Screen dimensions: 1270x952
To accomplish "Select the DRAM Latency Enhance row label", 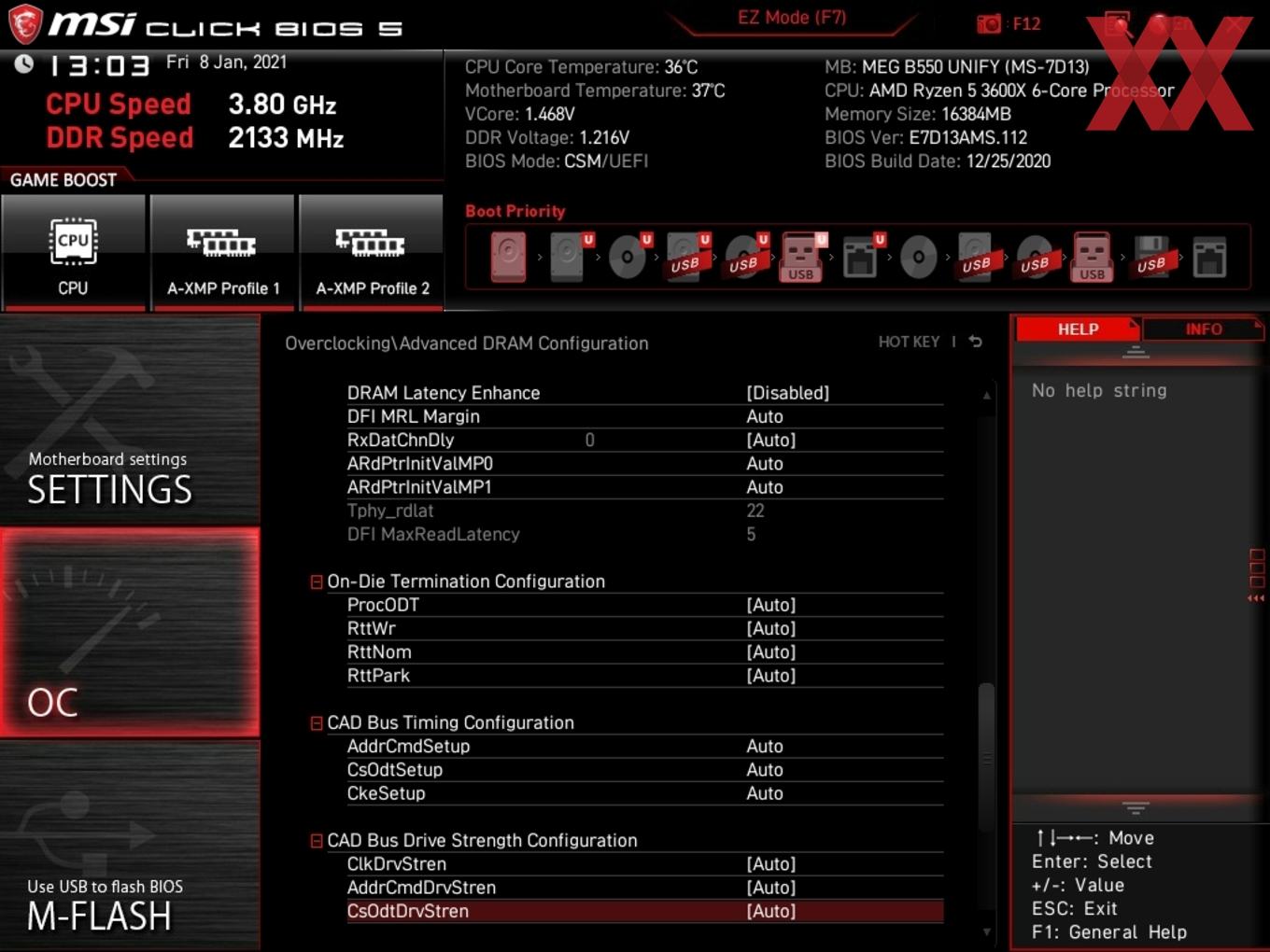I will tap(444, 393).
